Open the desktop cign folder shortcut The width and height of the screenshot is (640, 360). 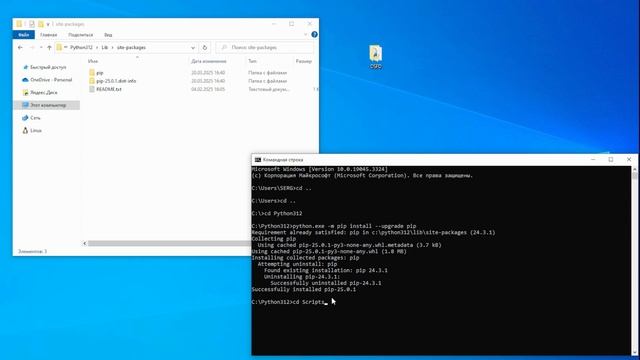click(x=376, y=57)
